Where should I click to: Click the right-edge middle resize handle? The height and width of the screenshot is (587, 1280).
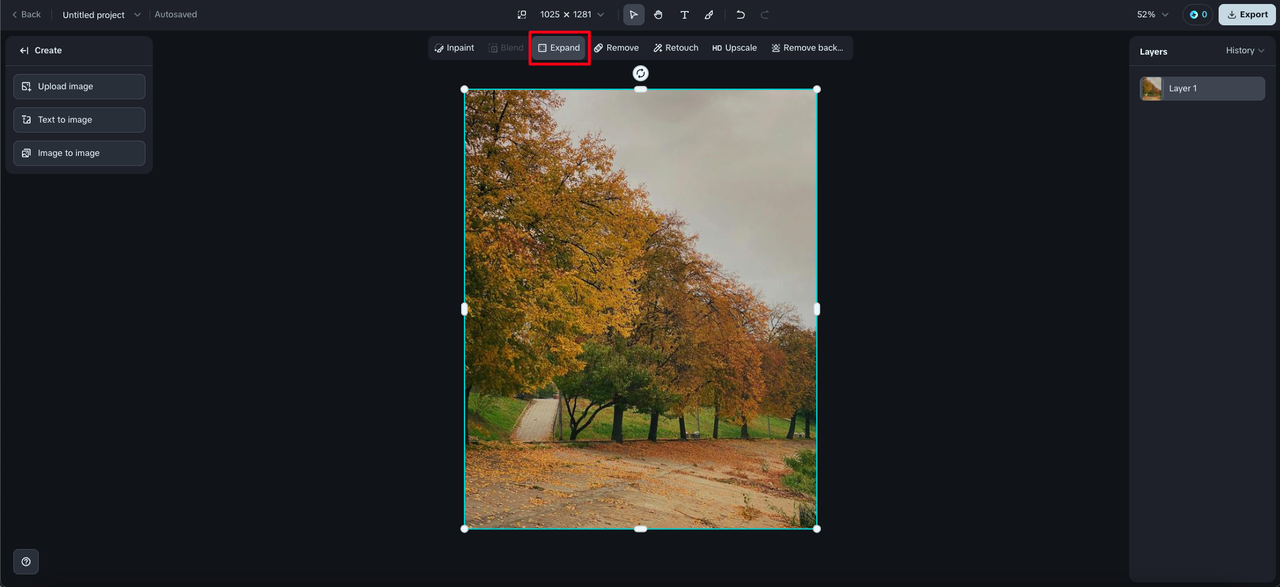817,309
